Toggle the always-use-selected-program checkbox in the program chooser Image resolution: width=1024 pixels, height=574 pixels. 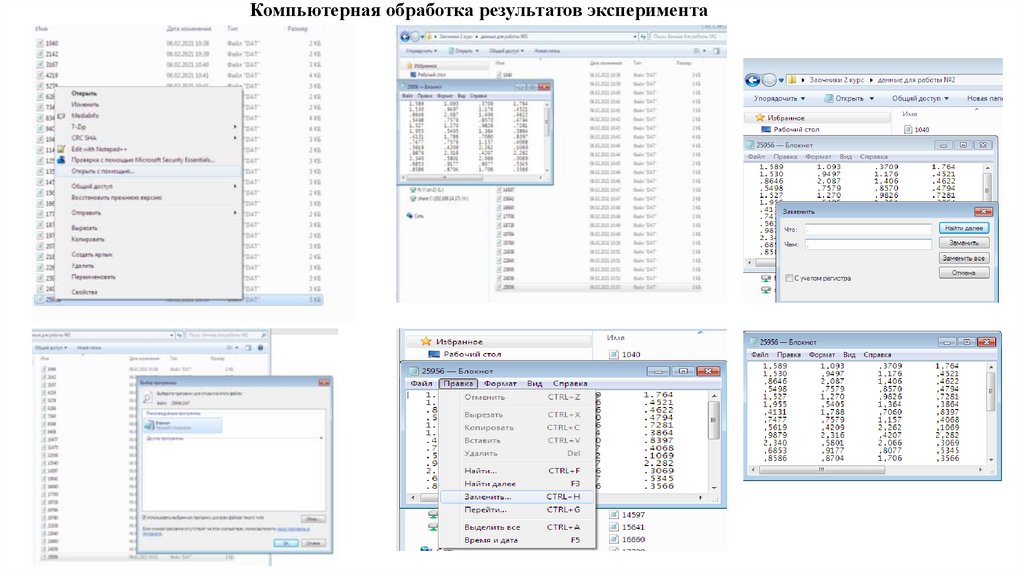145,517
